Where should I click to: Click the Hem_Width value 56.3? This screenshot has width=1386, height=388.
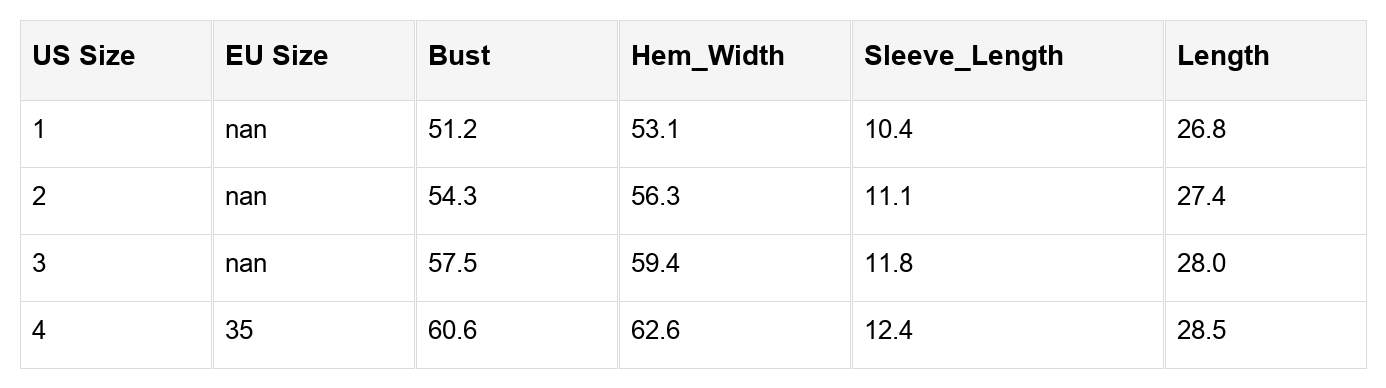(x=655, y=196)
